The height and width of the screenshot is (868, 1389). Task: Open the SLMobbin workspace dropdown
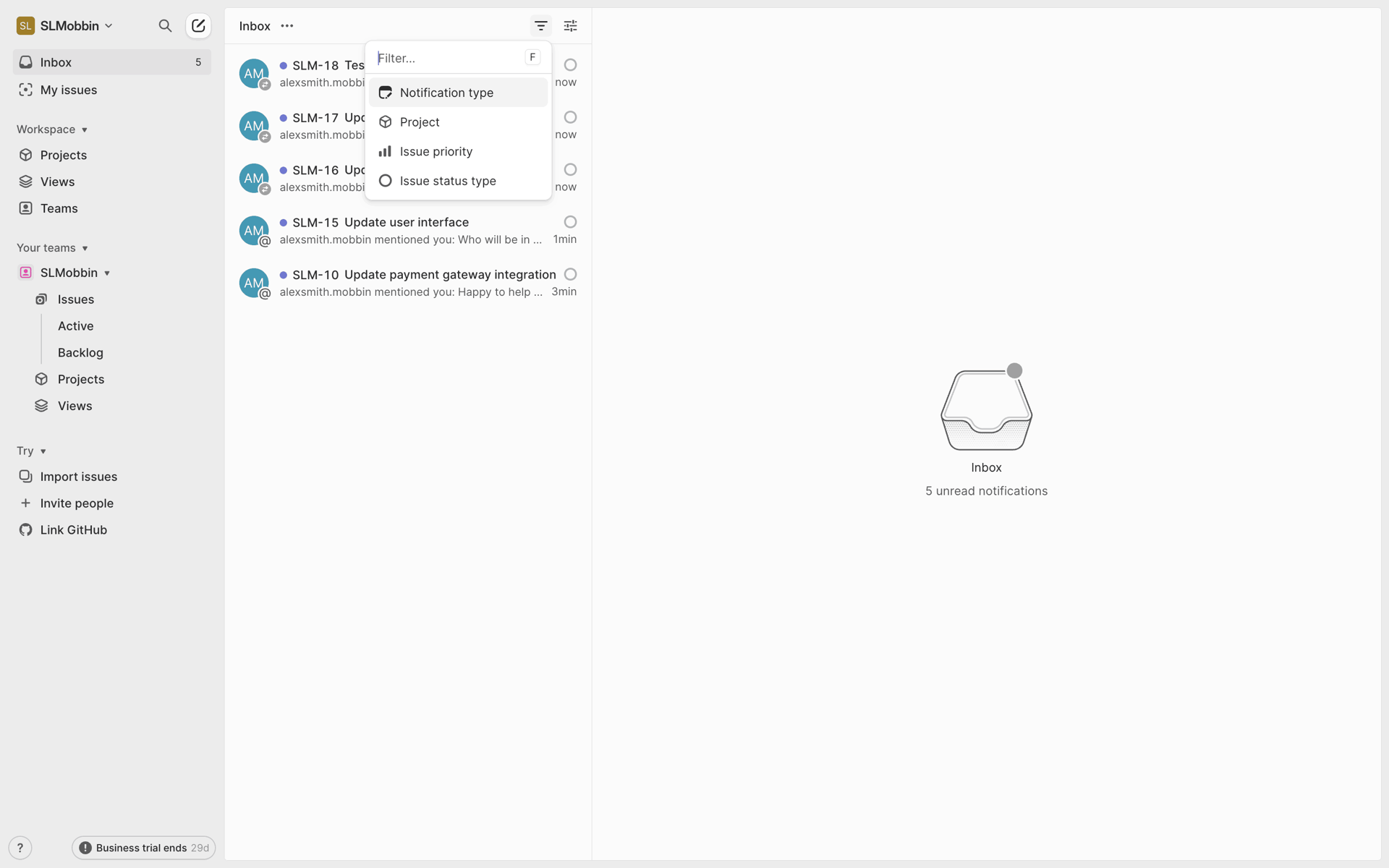click(x=65, y=26)
